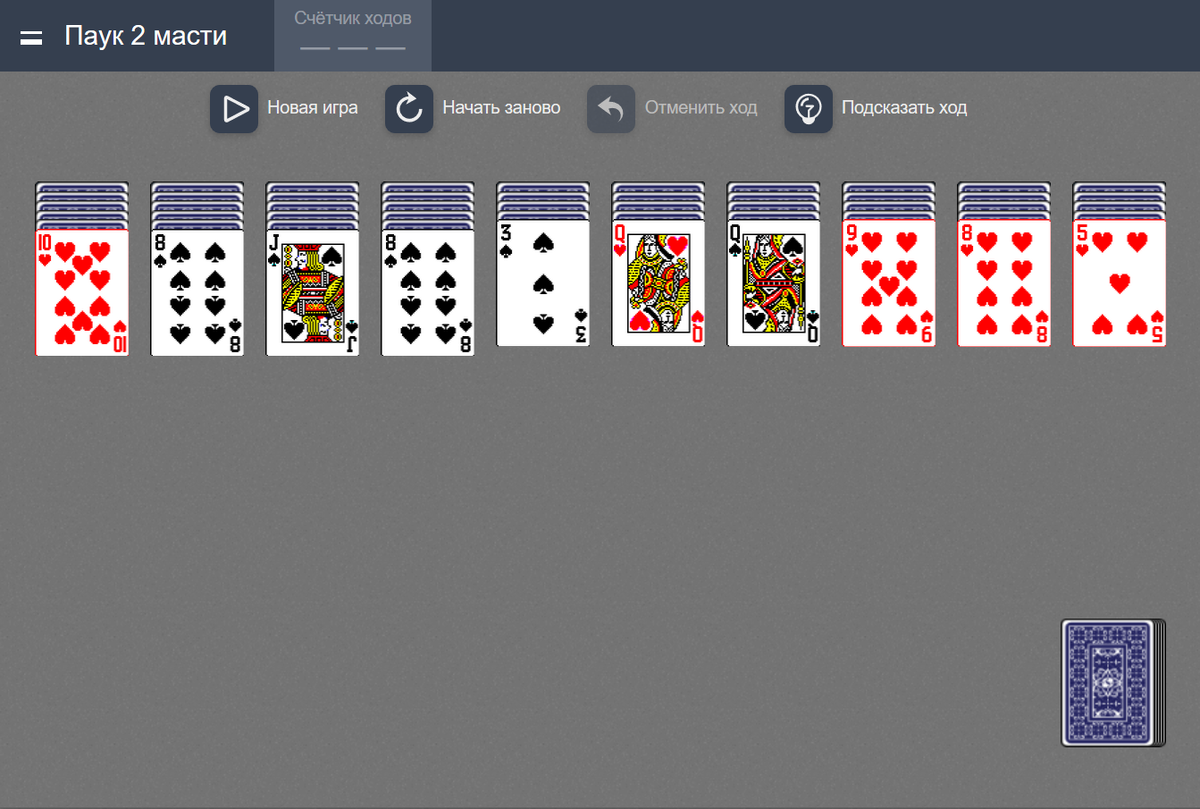The width and height of the screenshot is (1200, 809).
Task: Select the 8 of spades in second column
Action: [197, 292]
